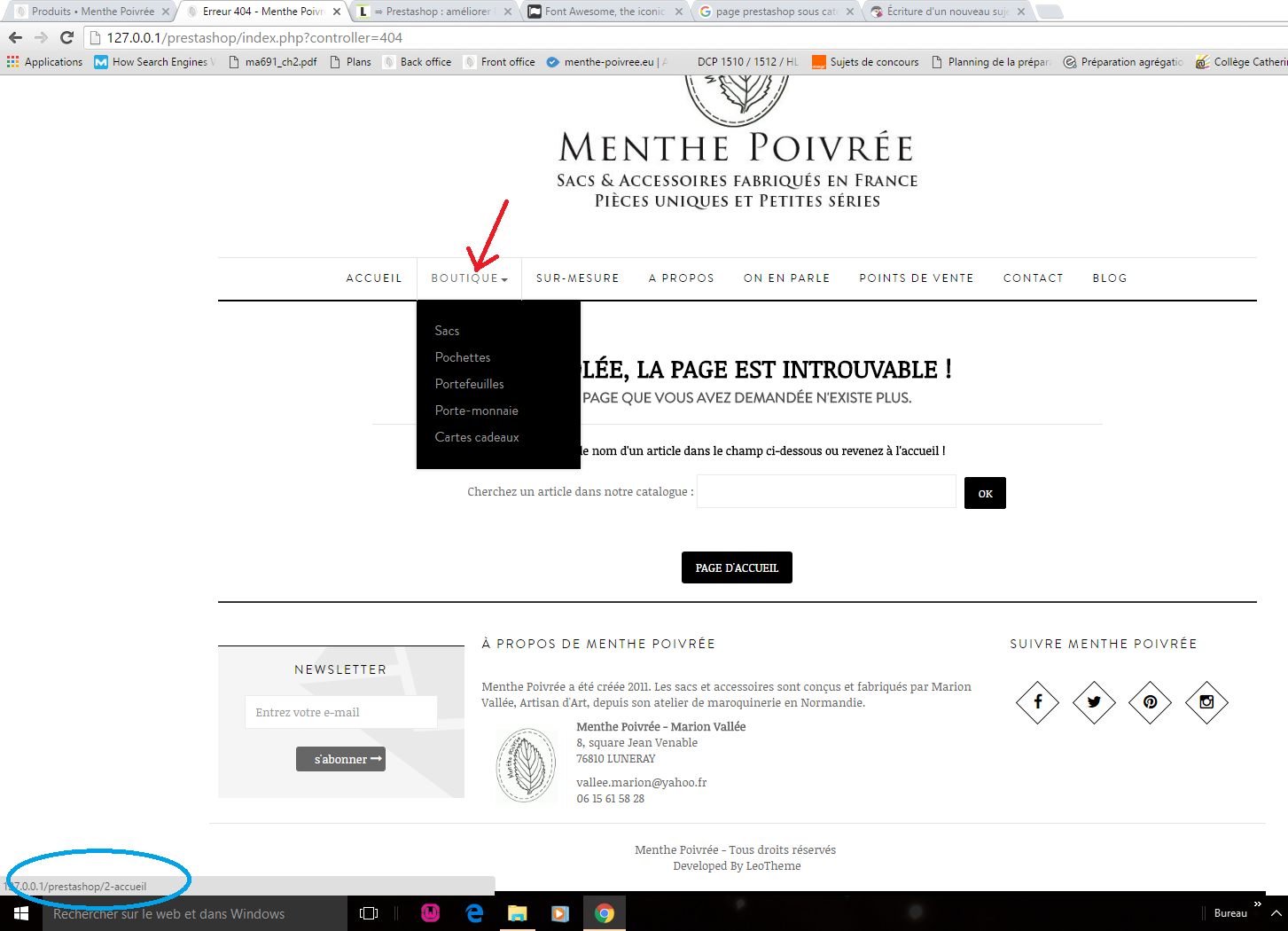
Task: Open ON EN PARLE navigation item
Action: click(787, 278)
